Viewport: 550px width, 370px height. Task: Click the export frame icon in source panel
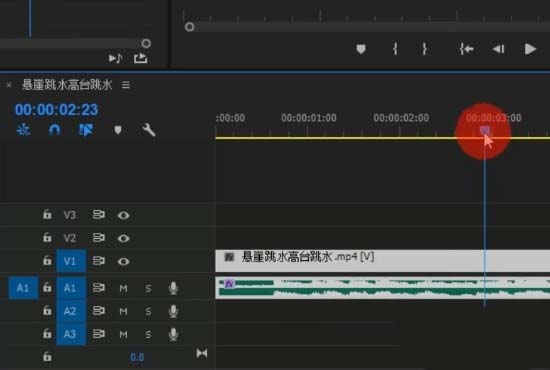(x=141, y=58)
